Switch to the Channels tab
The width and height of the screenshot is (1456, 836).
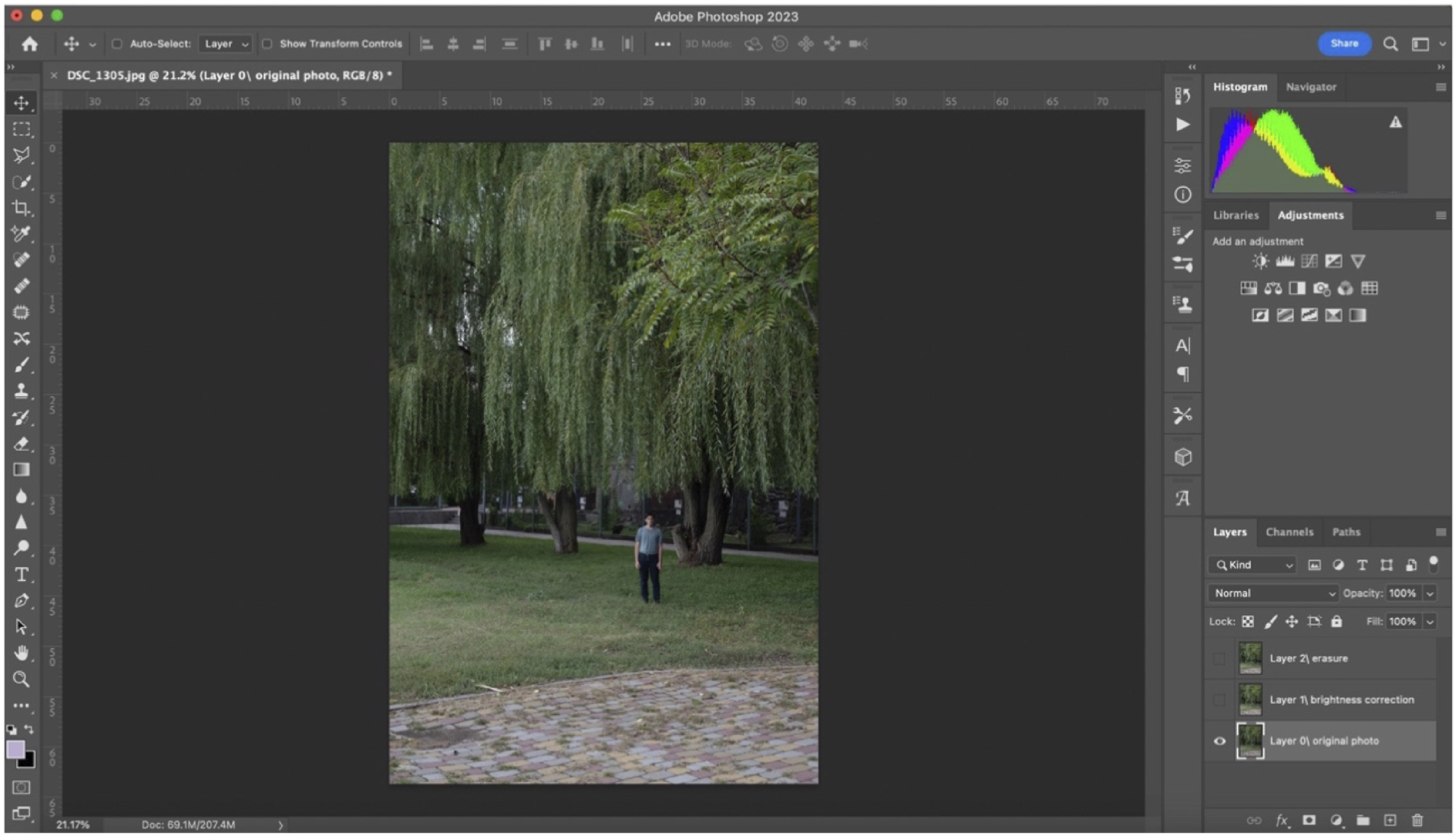(1289, 532)
